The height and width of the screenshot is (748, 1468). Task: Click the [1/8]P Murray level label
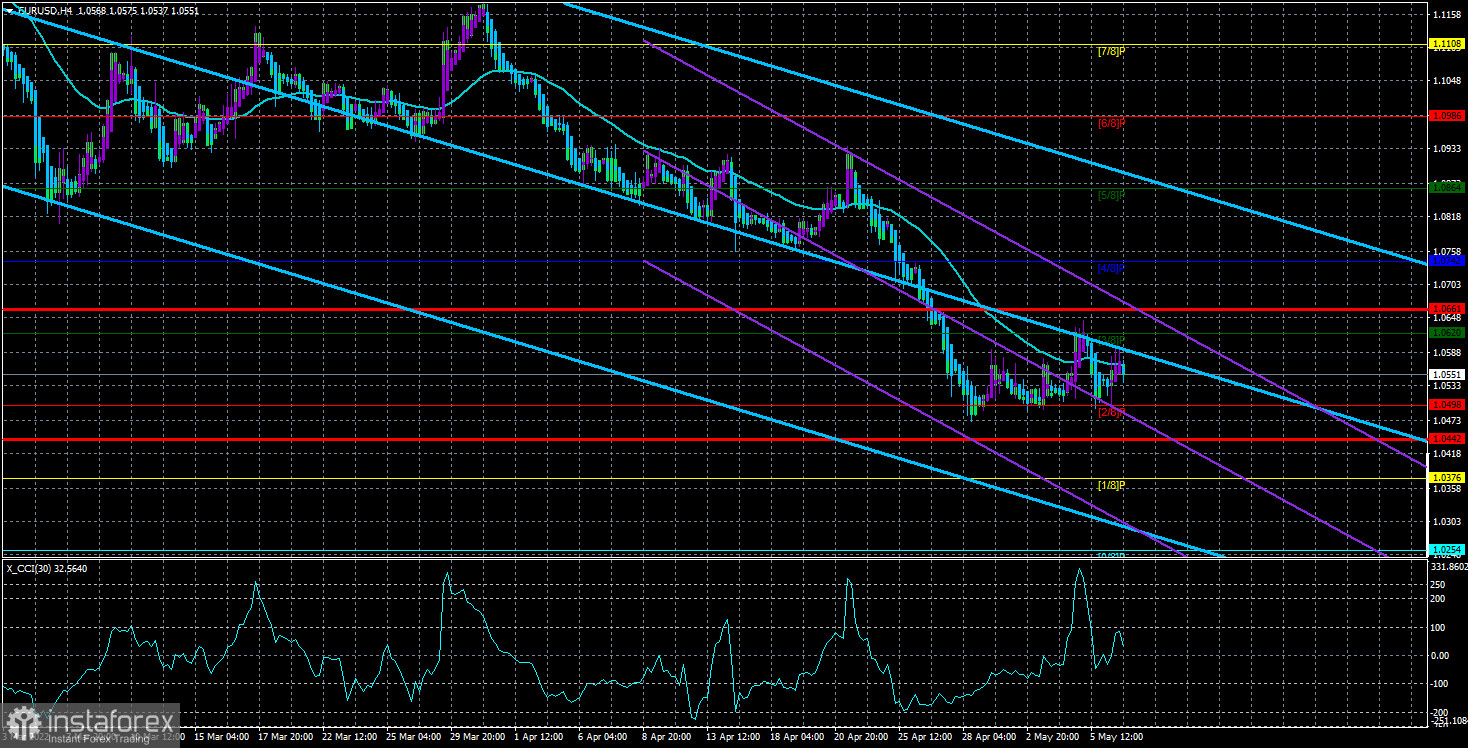1111,485
